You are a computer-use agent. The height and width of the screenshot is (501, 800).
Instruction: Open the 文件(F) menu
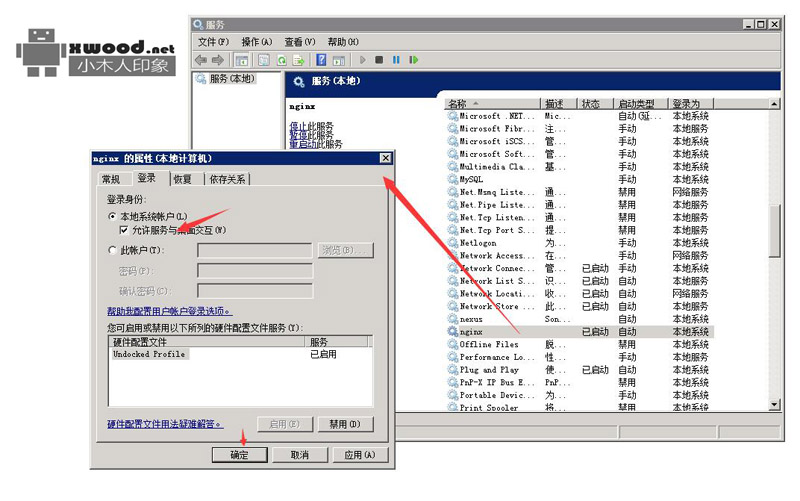tap(213, 42)
